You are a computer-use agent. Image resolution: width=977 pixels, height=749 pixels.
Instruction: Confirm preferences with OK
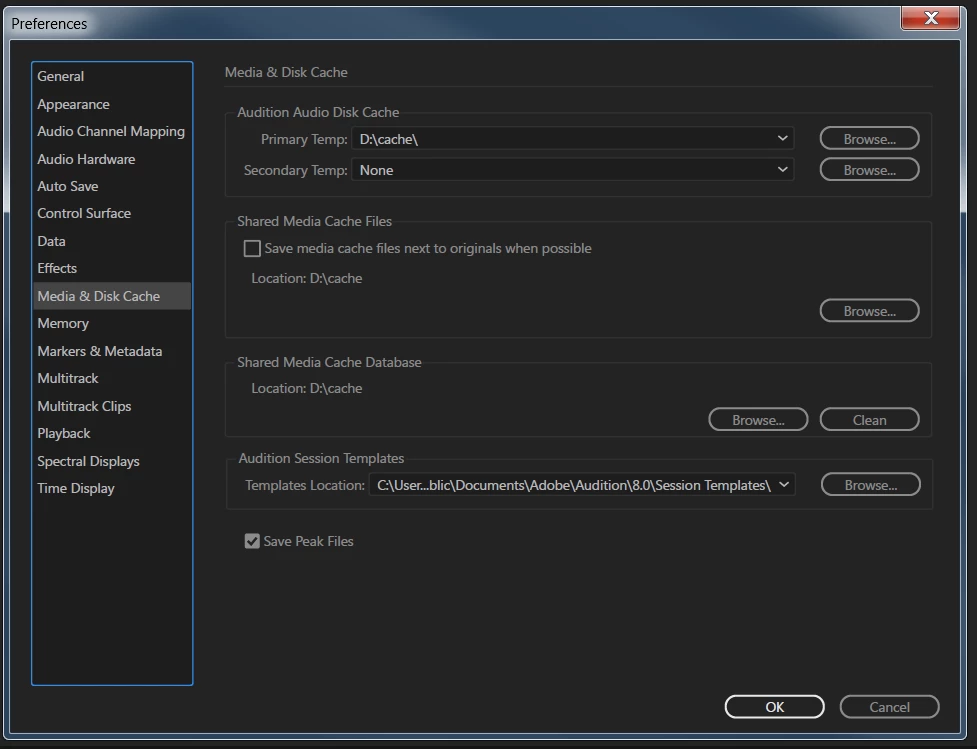tap(774, 707)
